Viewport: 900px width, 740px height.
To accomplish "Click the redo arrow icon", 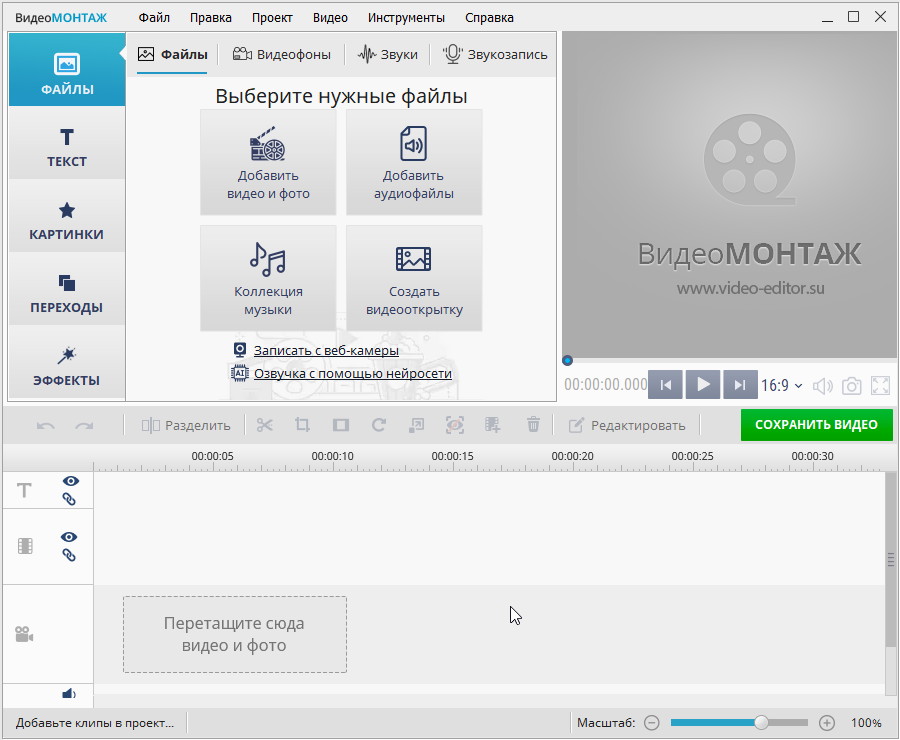I will (84, 425).
